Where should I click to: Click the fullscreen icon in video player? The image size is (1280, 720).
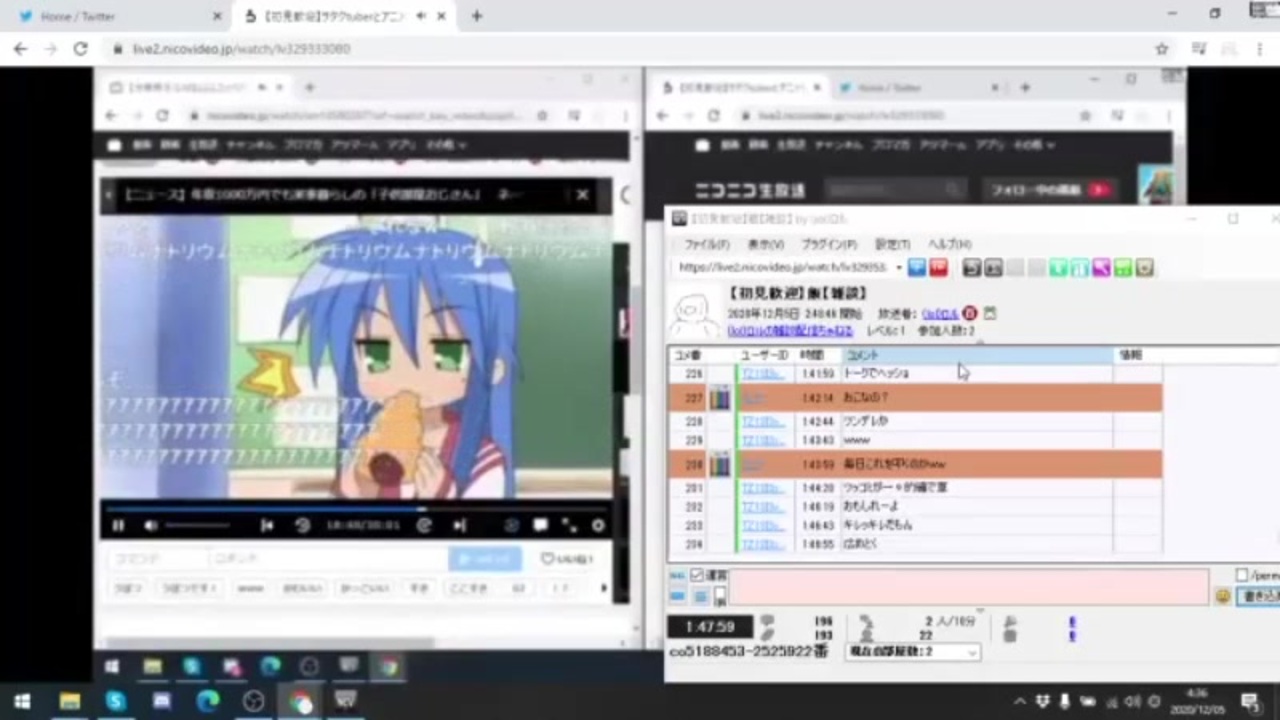pos(569,525)
